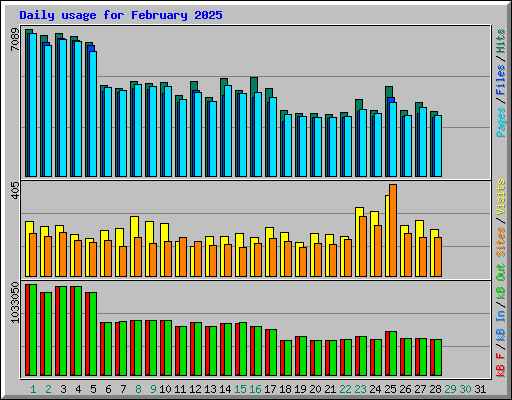The image size is (512, 400).
Task: Click the 405 visits axis value
Action: tap(15, 190)
